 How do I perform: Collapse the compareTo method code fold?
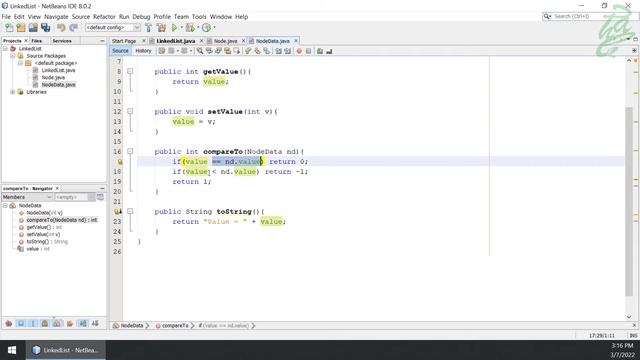130,151
